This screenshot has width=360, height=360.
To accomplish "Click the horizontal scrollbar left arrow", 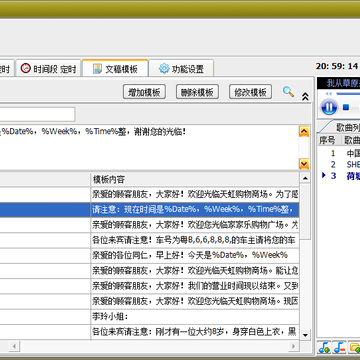I will (x=14, y=346).
